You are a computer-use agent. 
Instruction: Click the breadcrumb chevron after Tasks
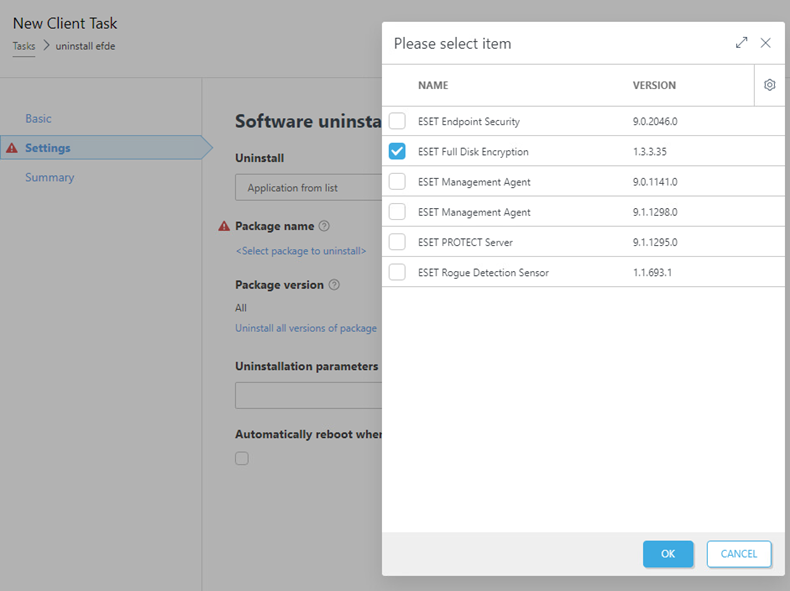[46, 45]
